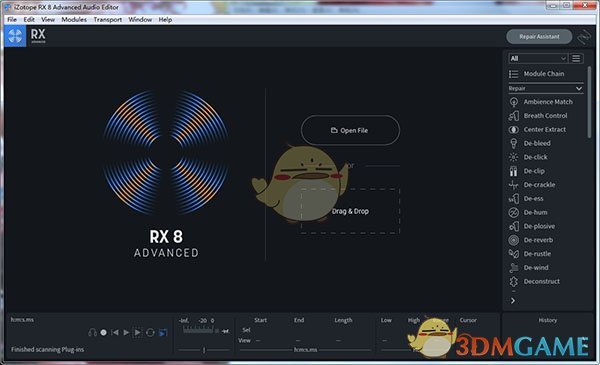Click the iZotope RX logo icon
This screenshot has height=365, width=600.
pos(15,36)
